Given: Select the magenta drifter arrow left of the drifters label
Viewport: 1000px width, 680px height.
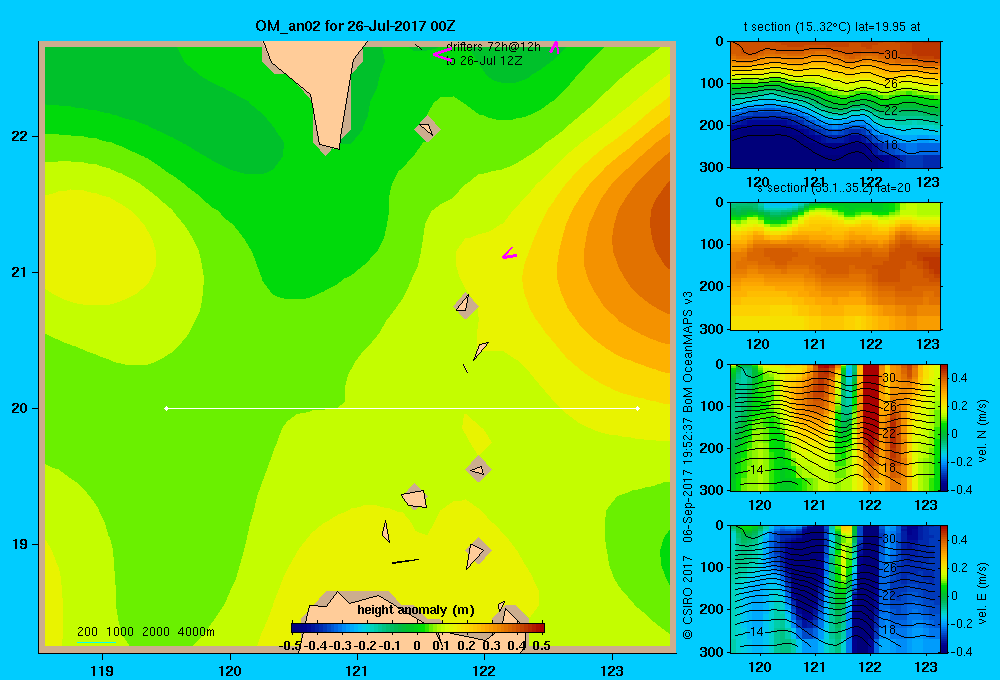Looking at the screenshot, I should pyautogui.click(x=441, y=54).
